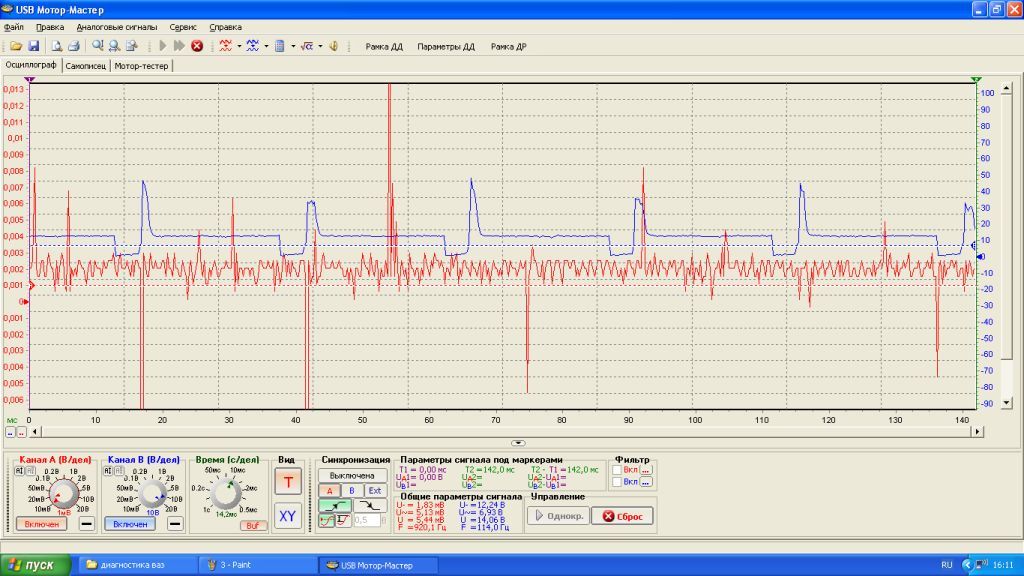
Task: Select rising edge trigger slope
Action: 334,505
